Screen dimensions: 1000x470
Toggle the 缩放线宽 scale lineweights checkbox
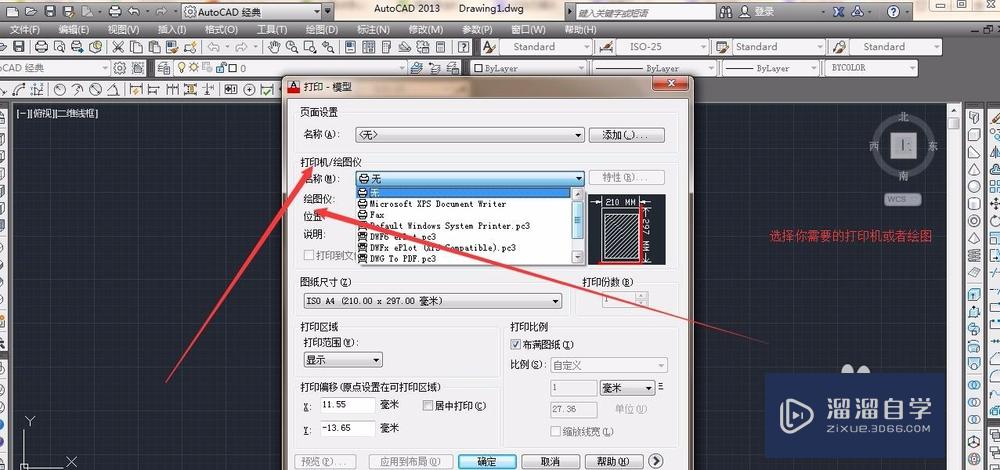tap(555, 432)
